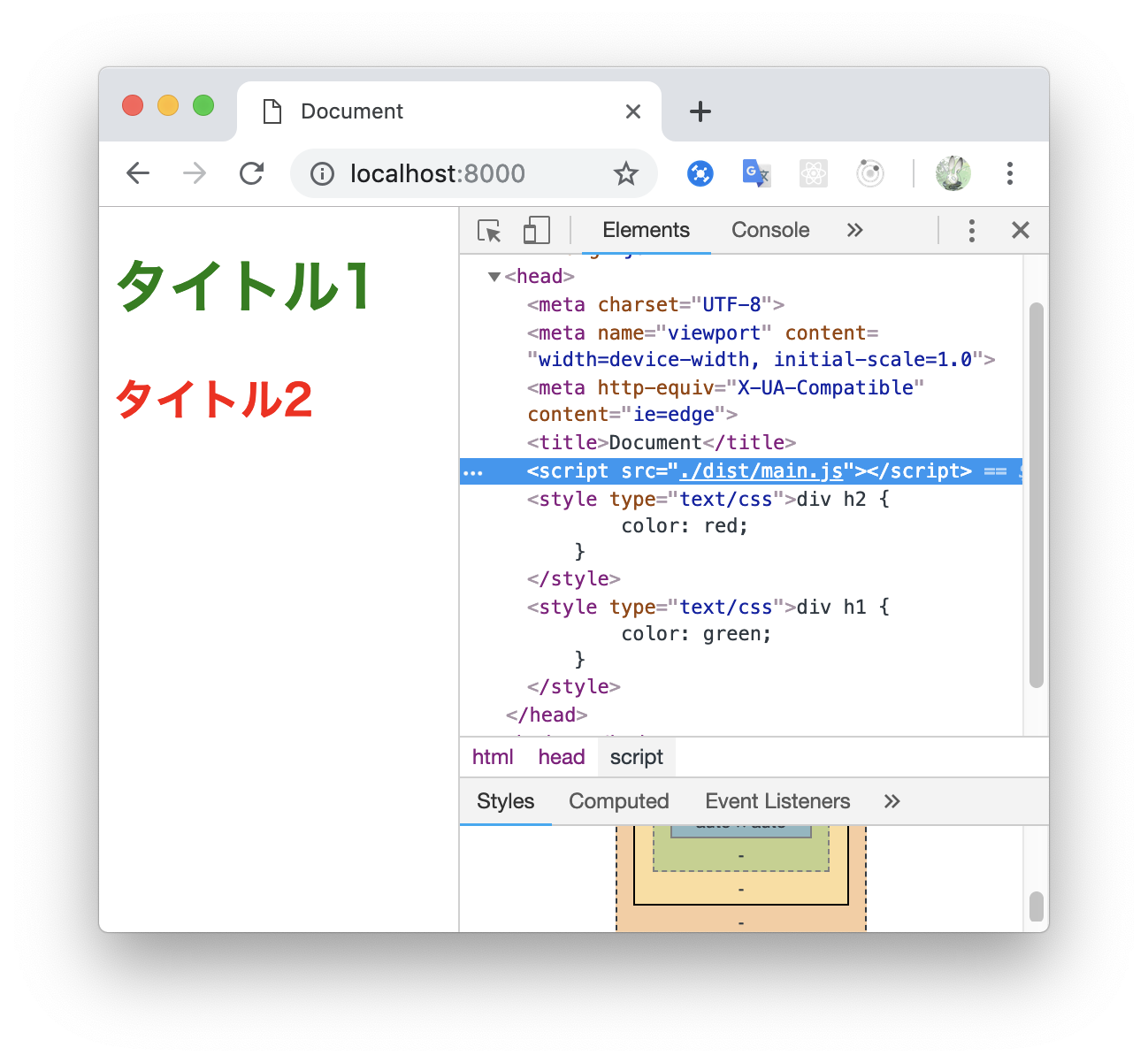The image size is (1148, 1063).
Task: Show more DevTools panels via the chevron
Action: pyautogui.click(x=854, y=230)
